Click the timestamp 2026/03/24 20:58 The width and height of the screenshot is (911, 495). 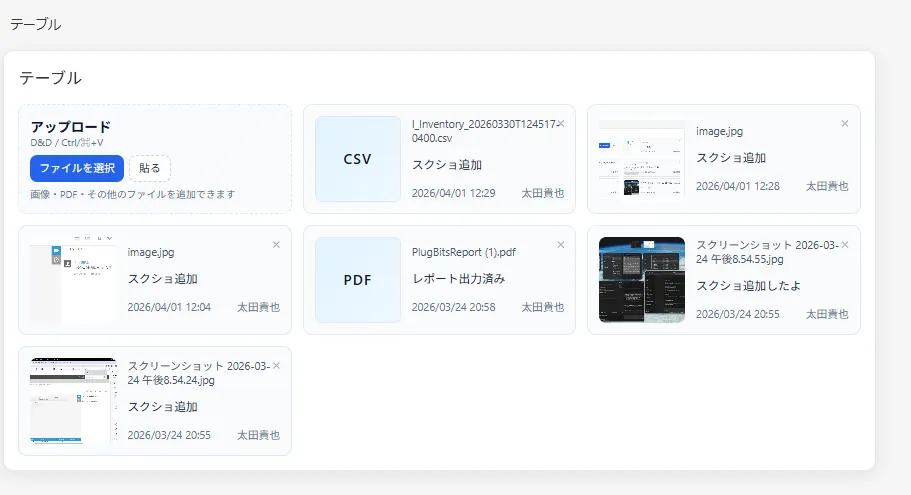(x=454, y=307)
